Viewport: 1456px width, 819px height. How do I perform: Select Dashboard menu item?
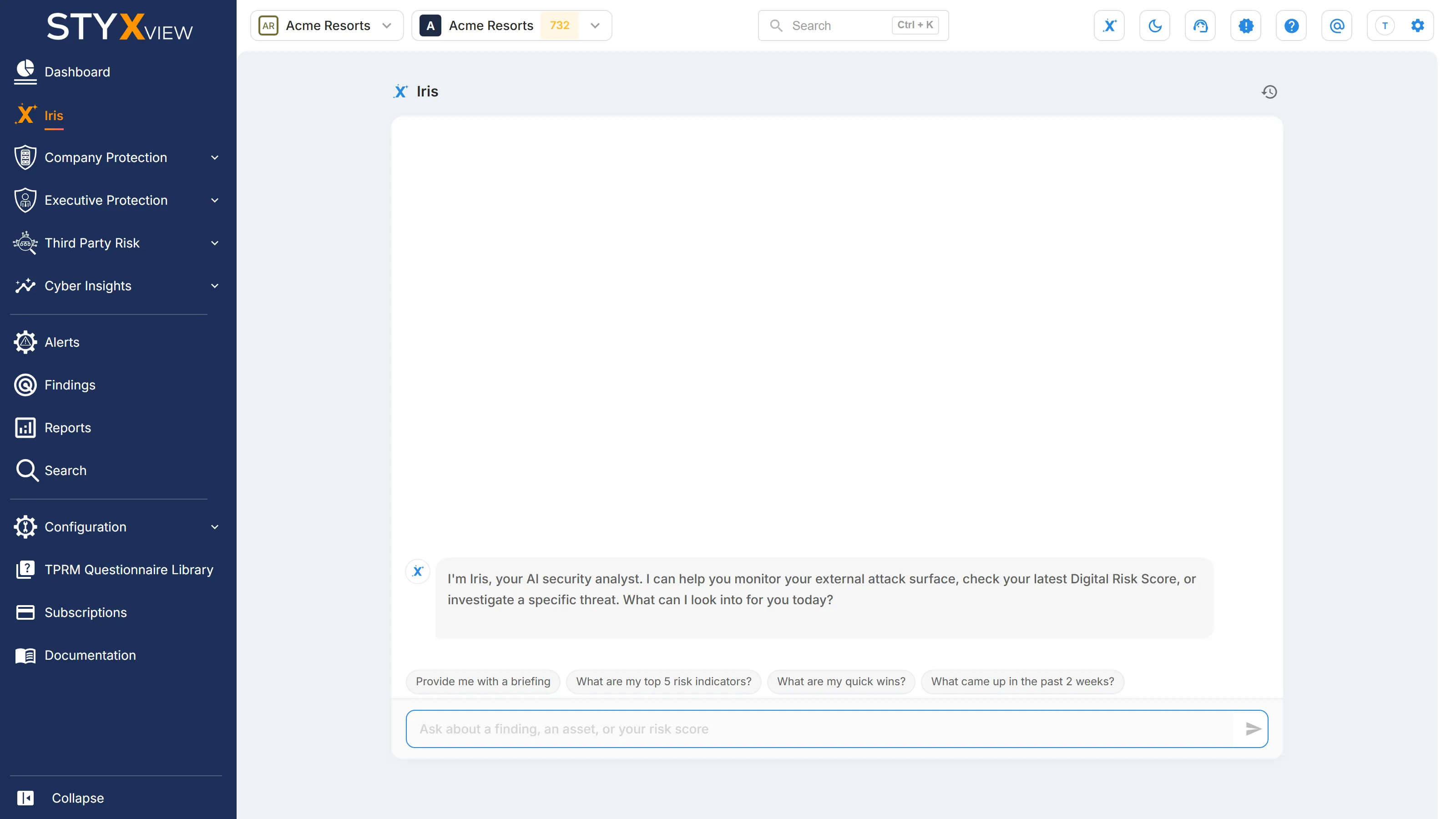77,72
